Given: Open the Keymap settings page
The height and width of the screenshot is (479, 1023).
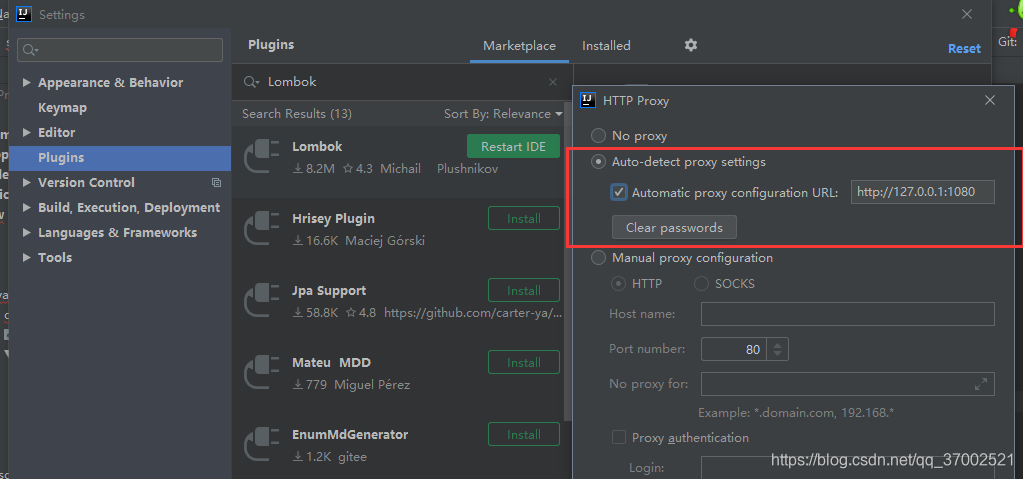Looking at the screenshot, I should tap(62, 108).
